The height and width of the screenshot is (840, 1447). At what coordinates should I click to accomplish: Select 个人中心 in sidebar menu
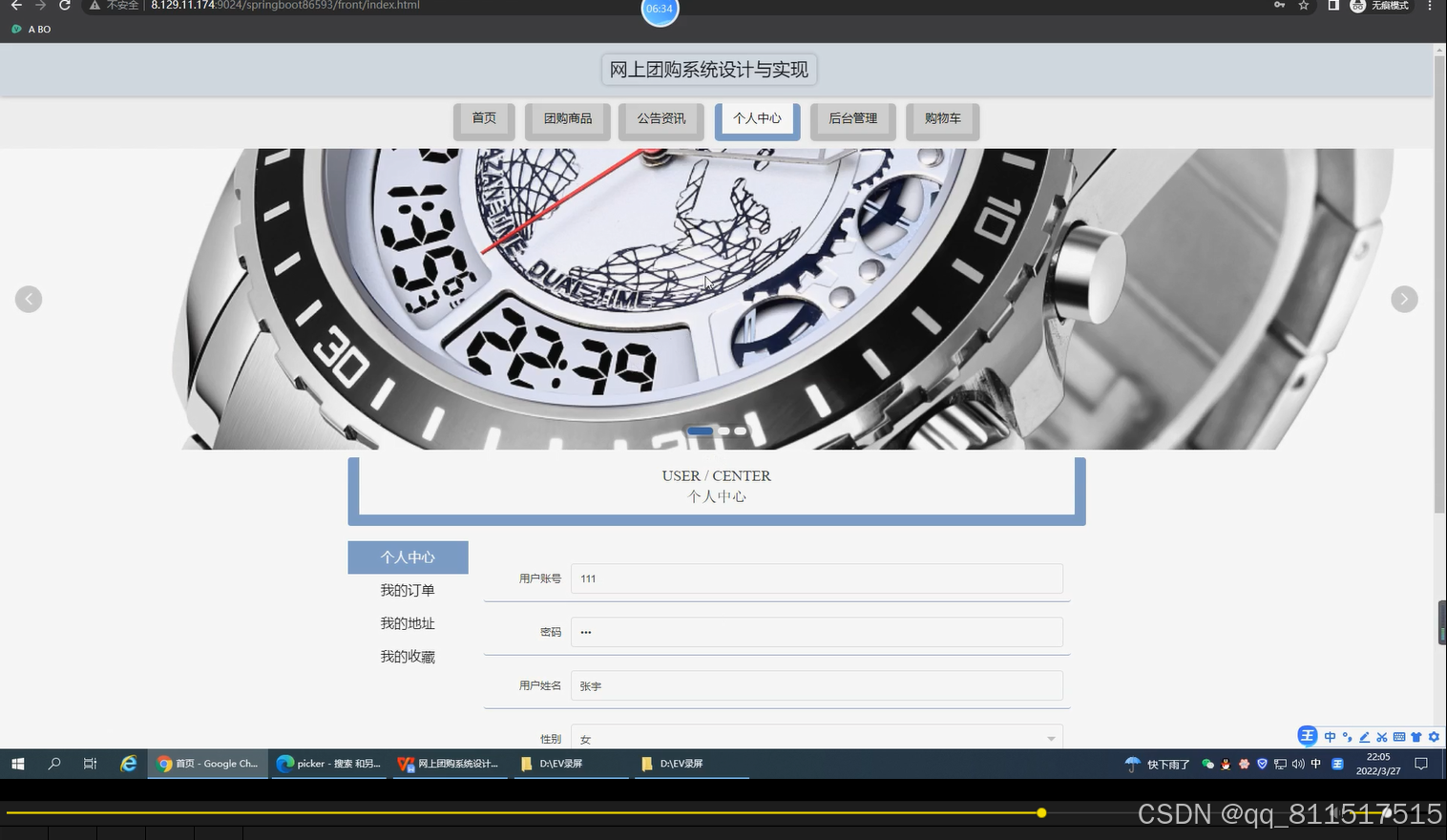[x=408, y=557]
